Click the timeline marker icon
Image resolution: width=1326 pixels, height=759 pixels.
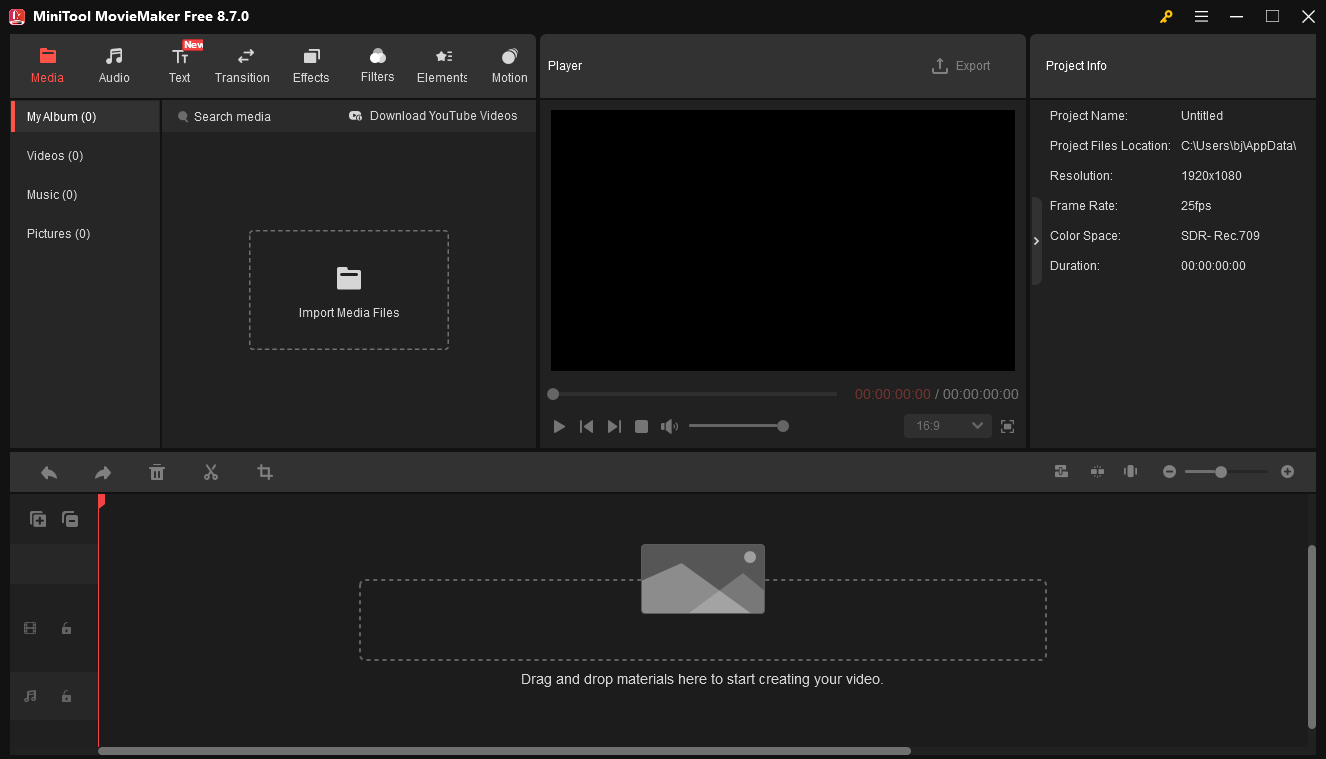(1131, 471)
